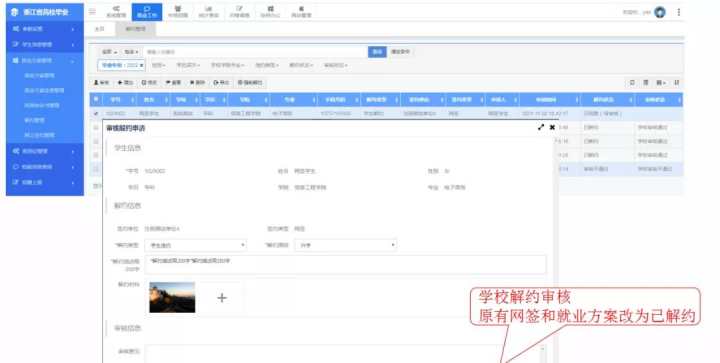Close the 审核解约申请 dialog with the x icon

pos(552,128)
